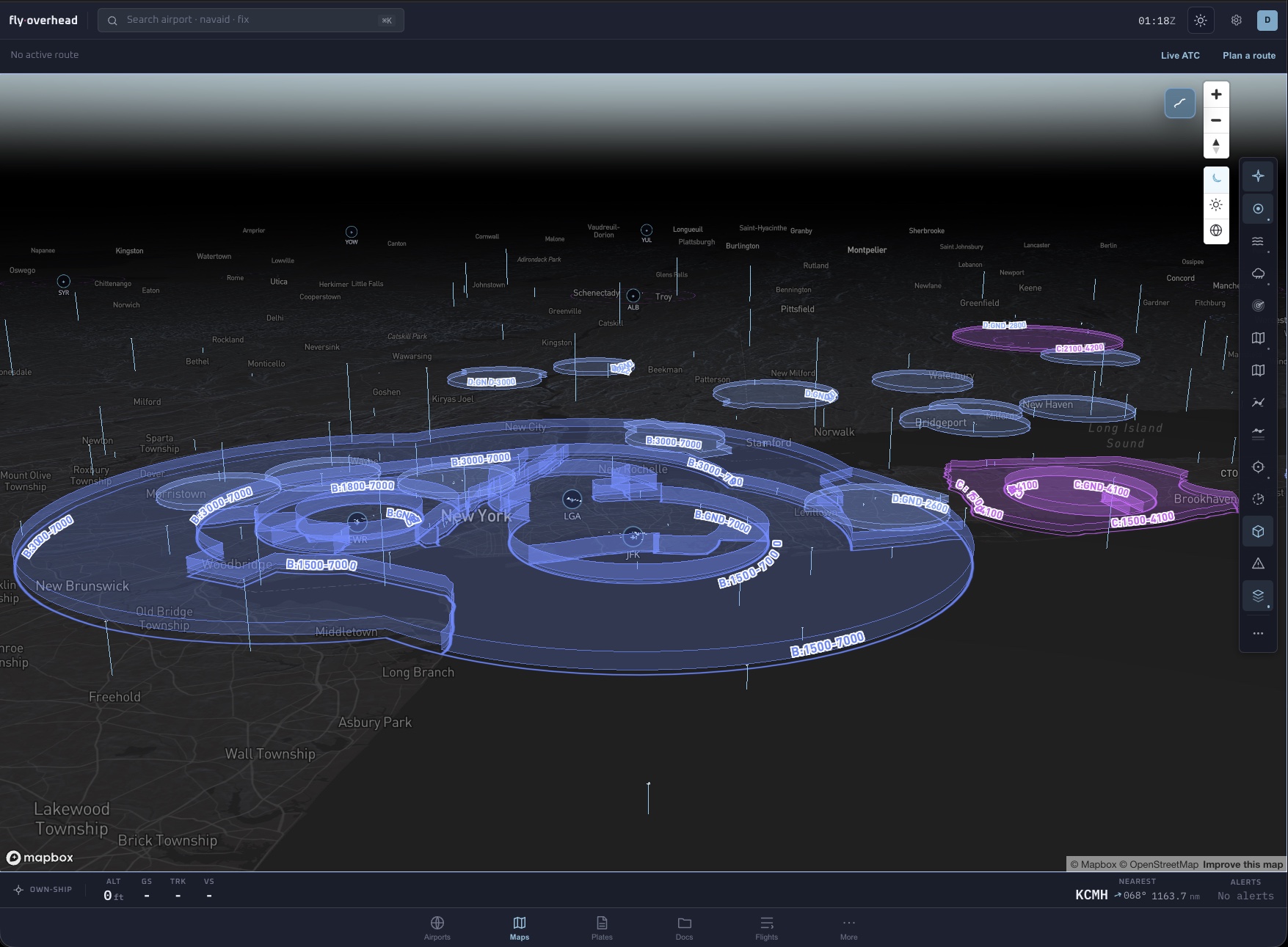Open the radar target icon in sidebar
The image size is (1288, 947).
[x=1258, y=306]
